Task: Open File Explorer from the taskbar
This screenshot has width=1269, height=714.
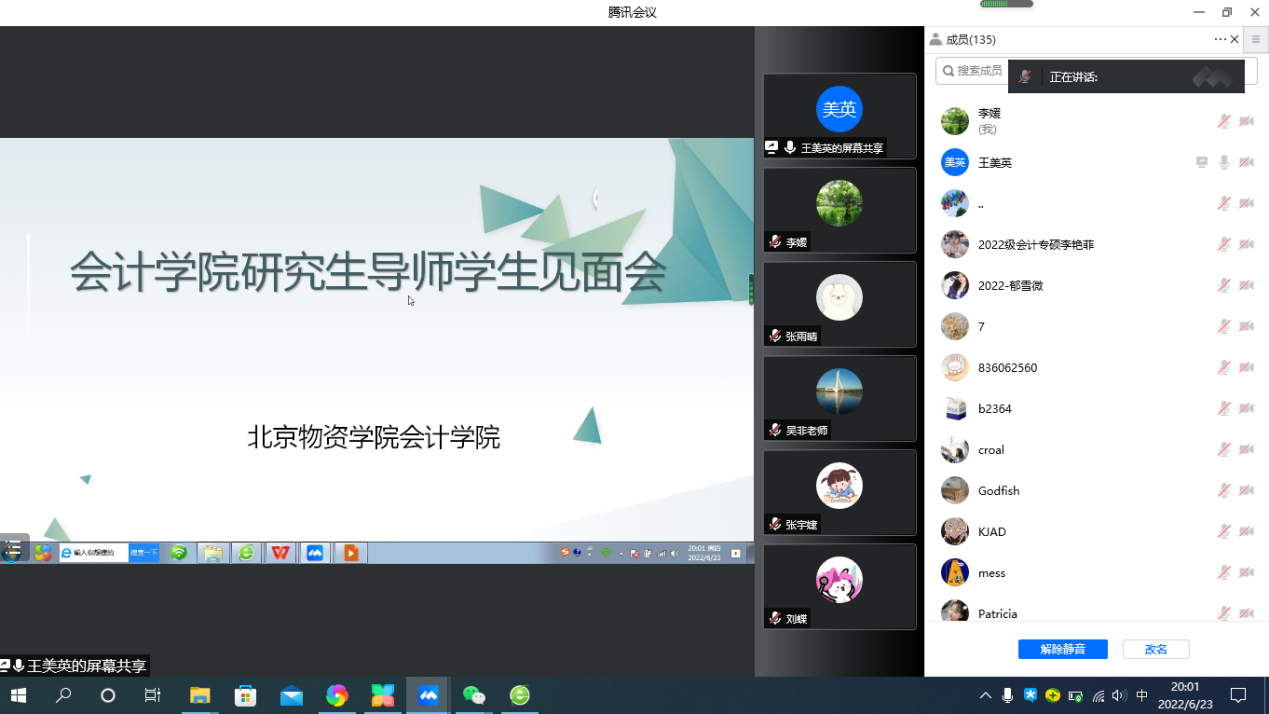Action: coord(200,695)
